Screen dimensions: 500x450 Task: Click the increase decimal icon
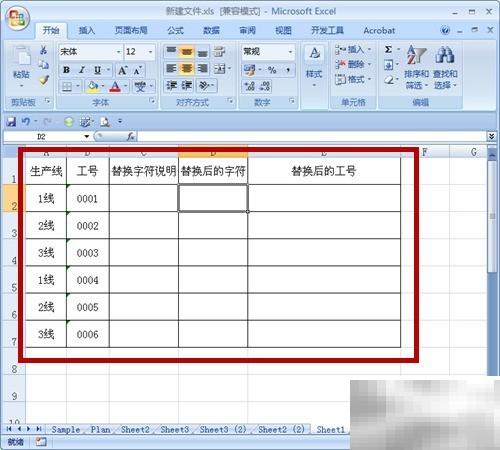point(250,86)
